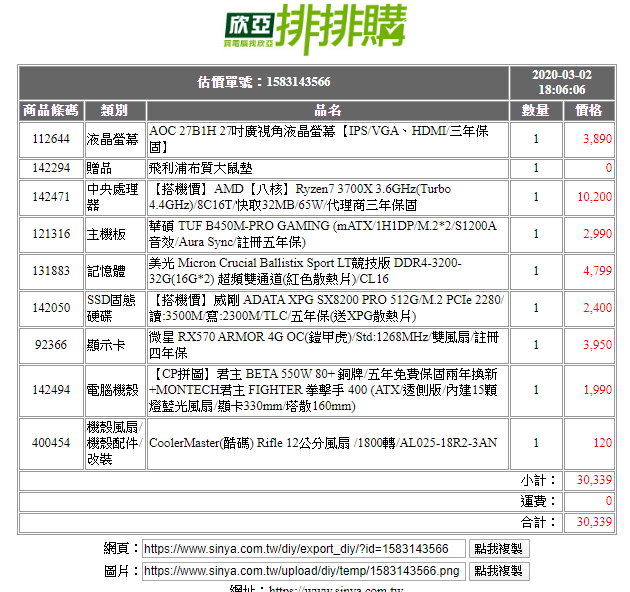The width and height of the screenshot is (630, 592).
Task: Click the 合計 total value 30,339
Action: (x=595, y=522)
